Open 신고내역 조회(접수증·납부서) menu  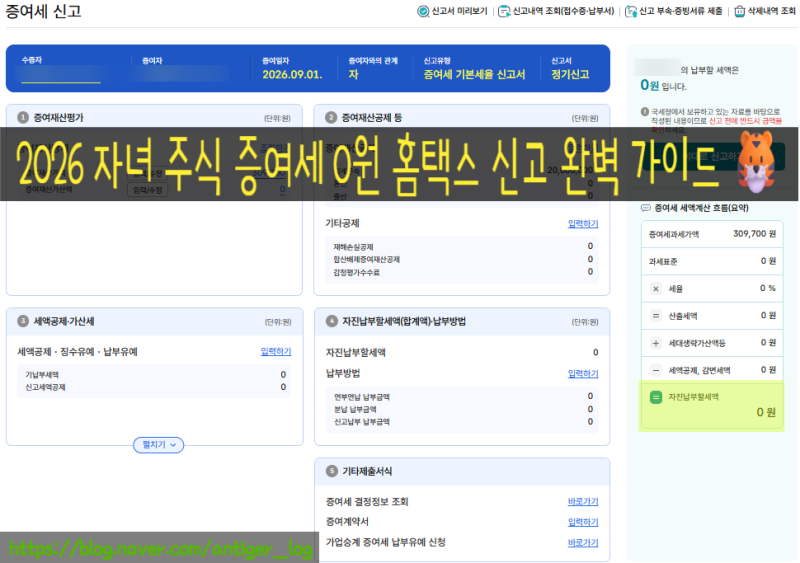coord(556,11)
